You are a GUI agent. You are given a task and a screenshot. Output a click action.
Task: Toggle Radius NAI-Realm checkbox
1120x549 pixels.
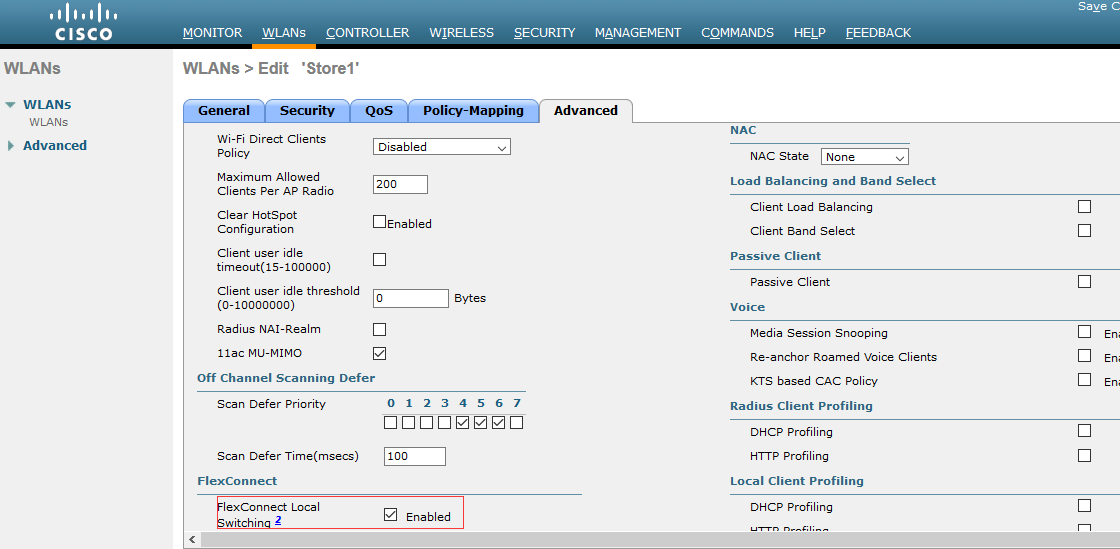(x=379, y=329)
